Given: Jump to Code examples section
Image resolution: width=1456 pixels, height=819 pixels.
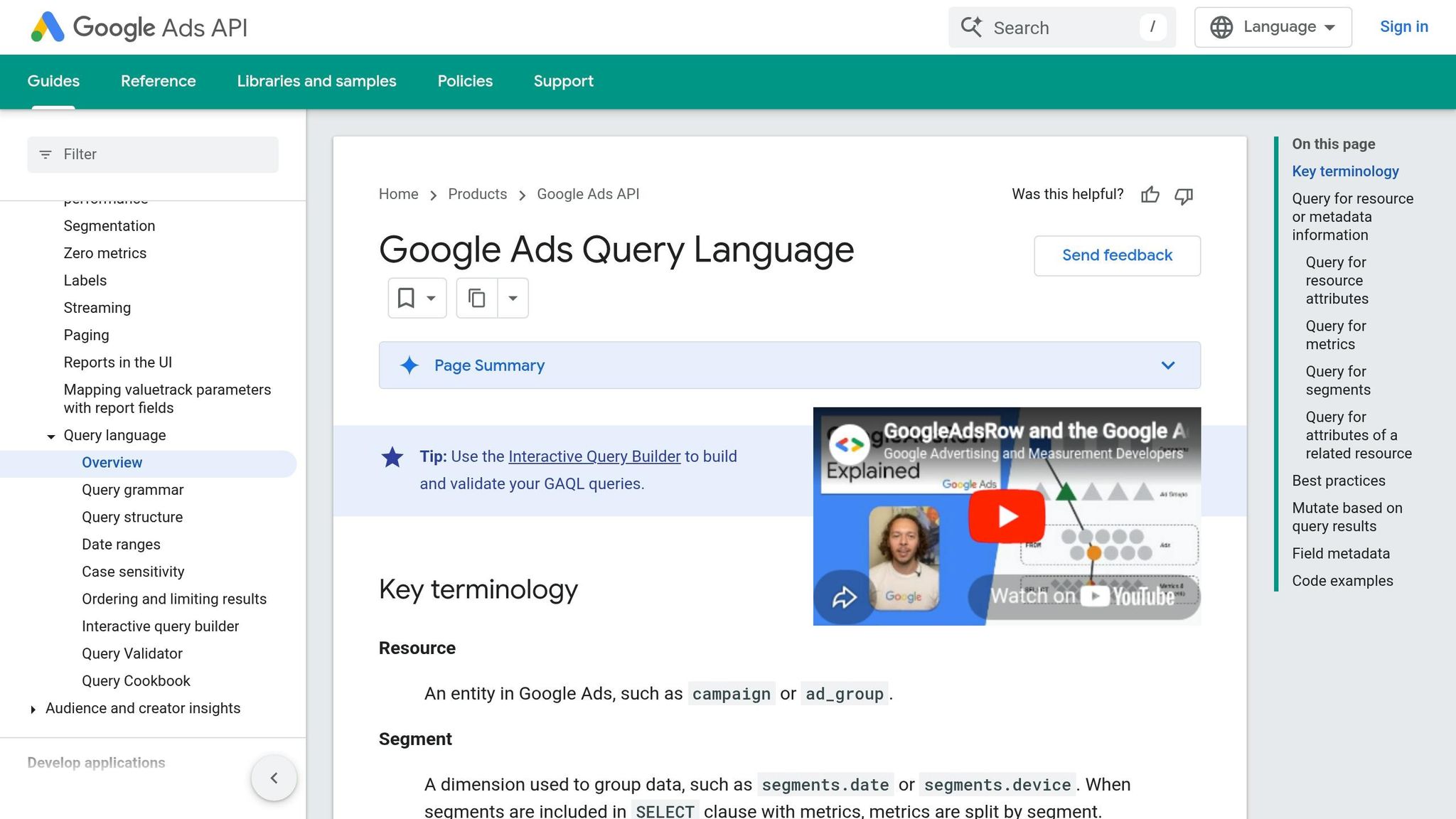Looking at the screenshot, I should tap(1342, 581).
